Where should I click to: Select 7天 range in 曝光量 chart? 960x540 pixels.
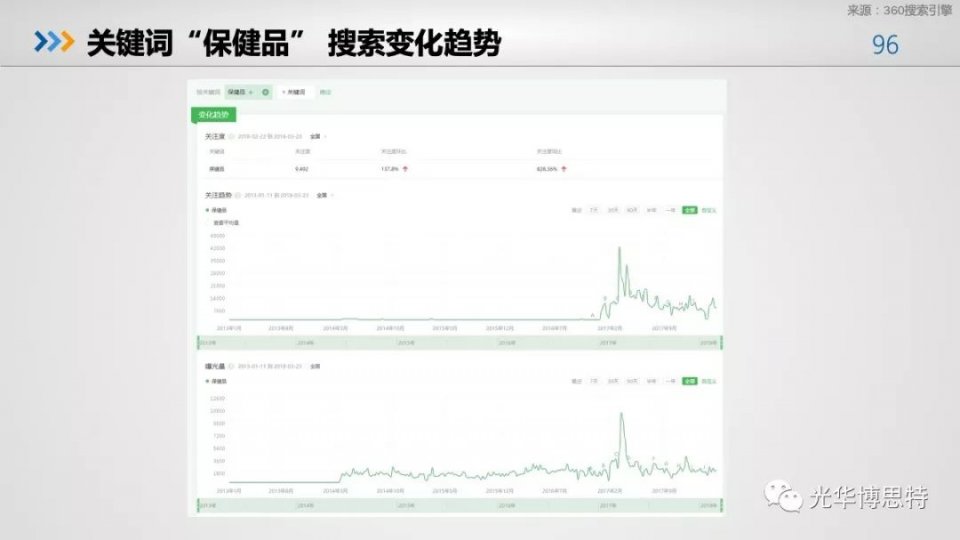pyautogui.click(x=593, y=381)
